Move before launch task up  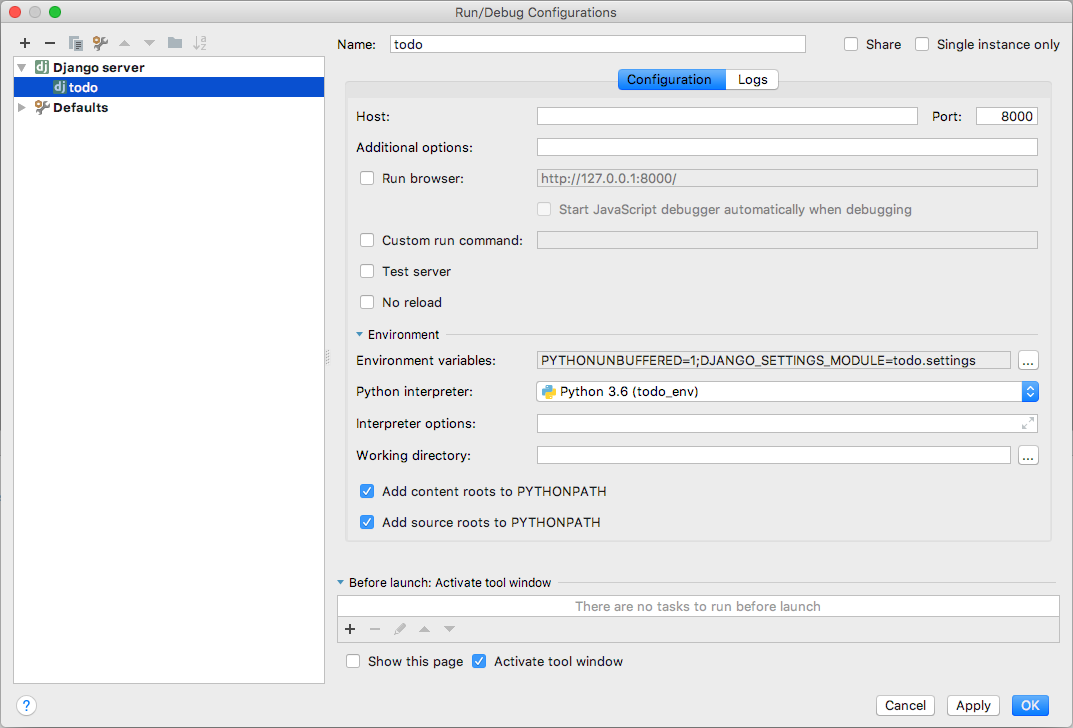click(424, 629)
